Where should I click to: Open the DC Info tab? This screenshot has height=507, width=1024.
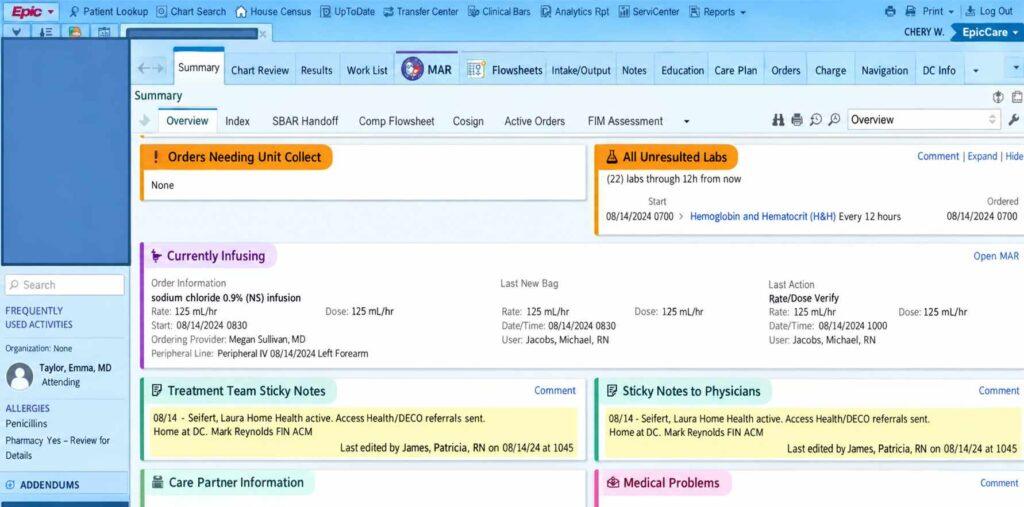(938, 71)
